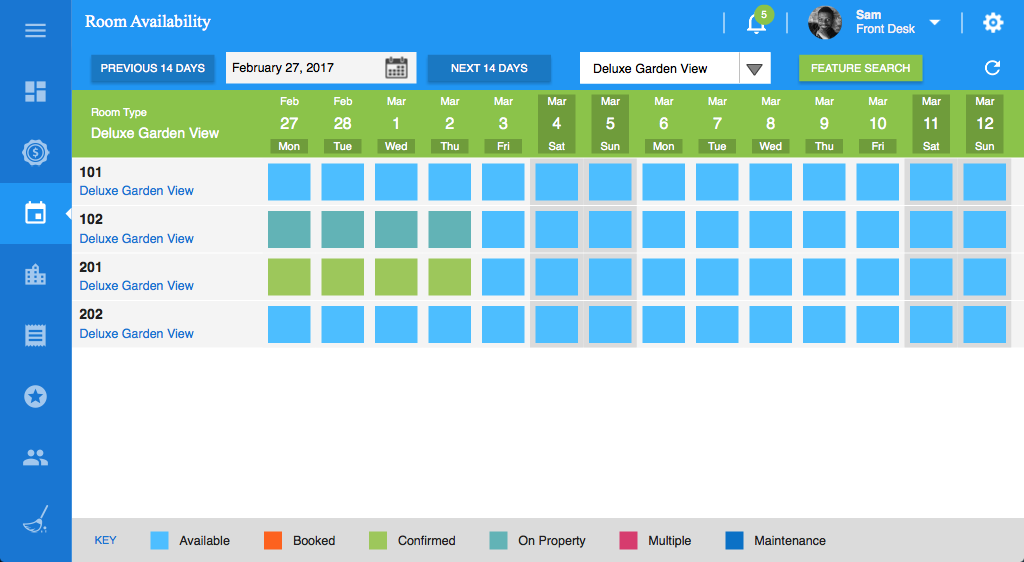
Task: Open the calendar date picker icon
Action: point(397,68)
